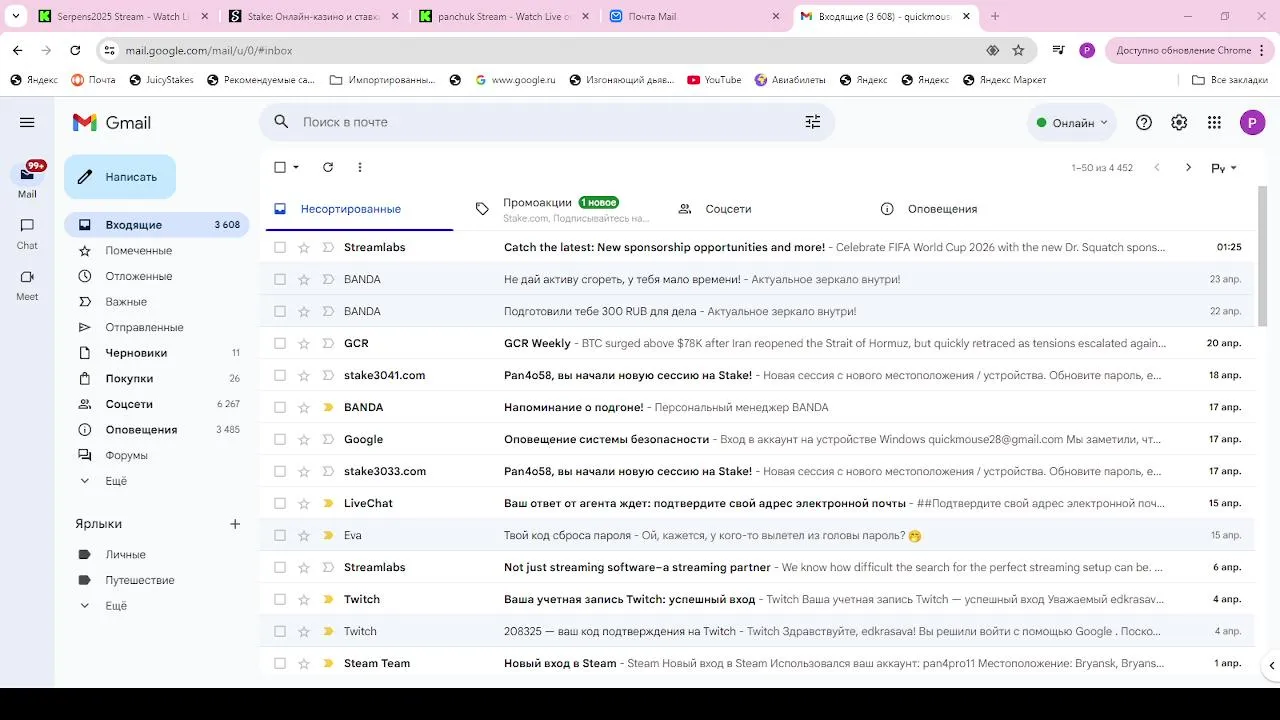Screen dimensions: 1280x720
Task: Open Google apps grid
Action: coord(1214,122)
